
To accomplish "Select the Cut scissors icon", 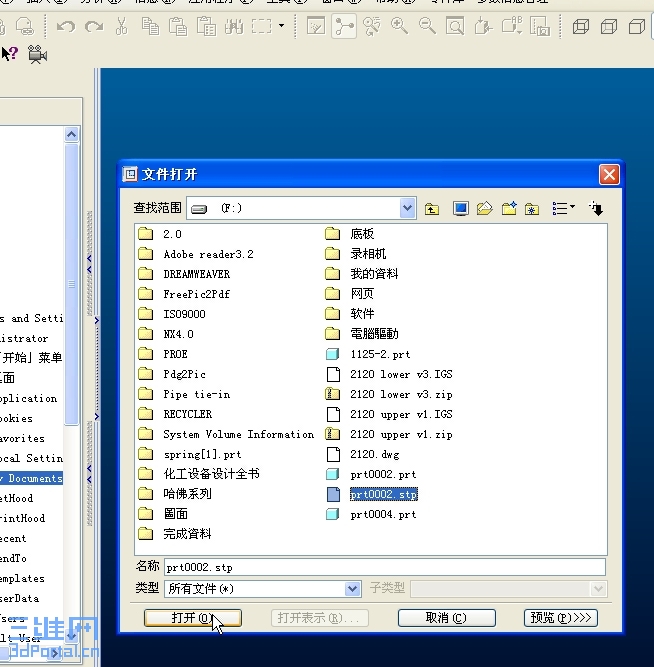I will coord(122,26).
